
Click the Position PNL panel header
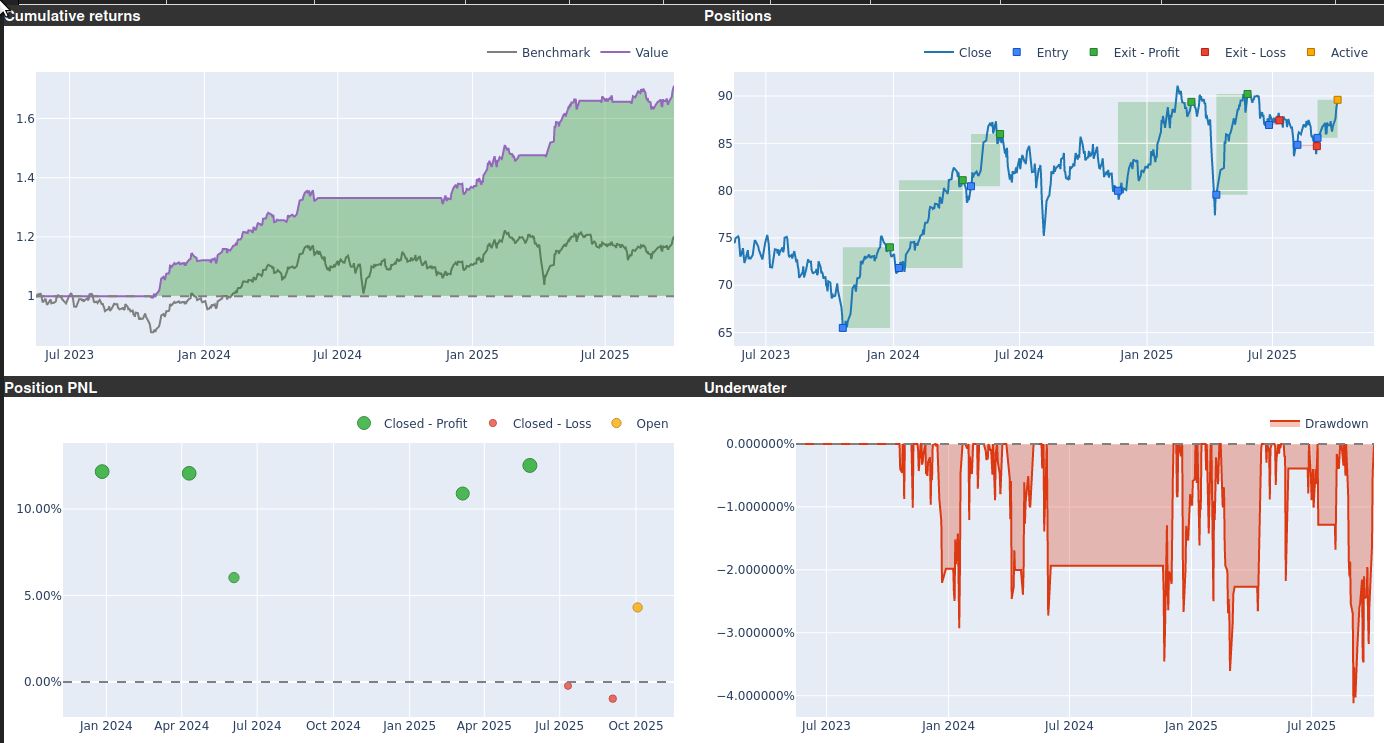pyautogui.click(x=51, y=388)
